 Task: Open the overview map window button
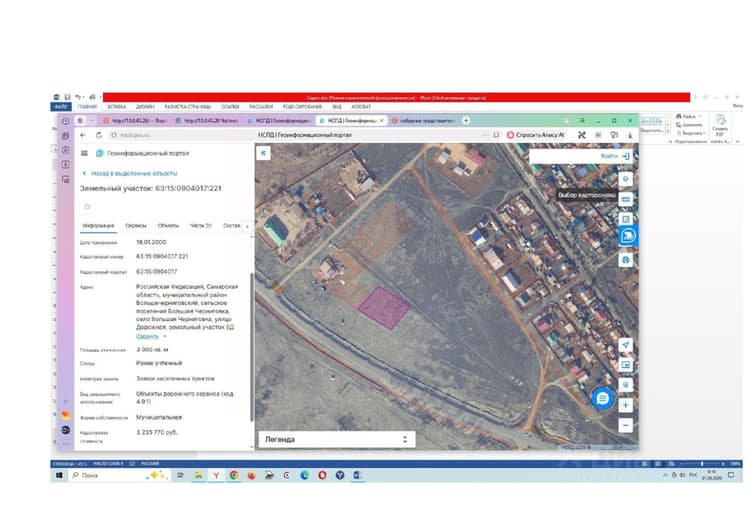[x=626, y=365]
